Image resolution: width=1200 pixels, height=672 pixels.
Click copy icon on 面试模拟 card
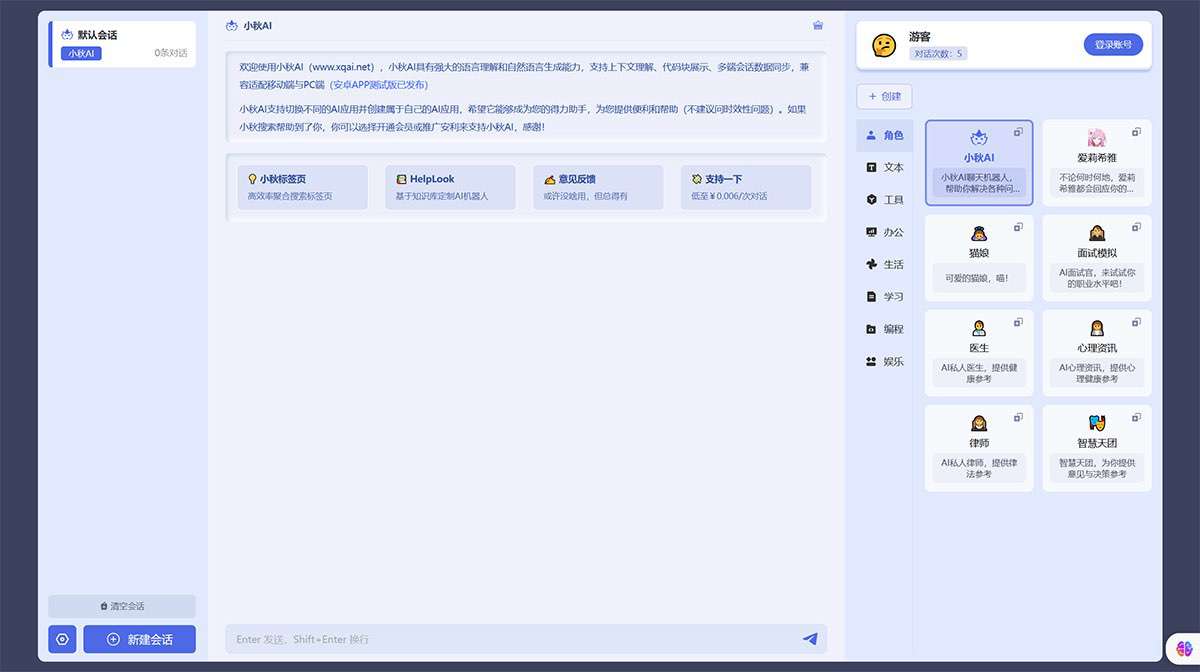(x=1136, y=227)
